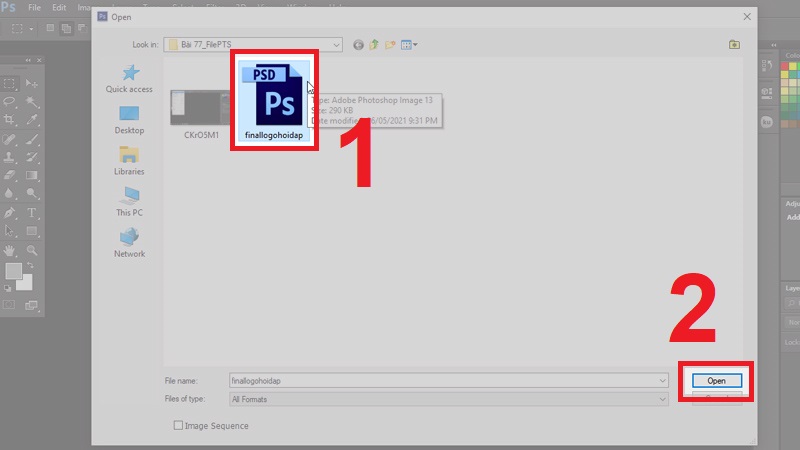This screenshot has width=800, height=450.
Task: Select the Blur tool
Action: [9, 194]
